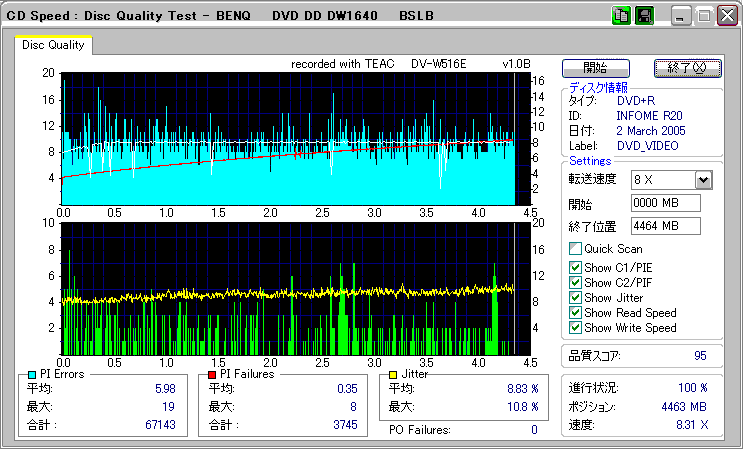Click the cyan PI Errors legend square

click(33, 374)
